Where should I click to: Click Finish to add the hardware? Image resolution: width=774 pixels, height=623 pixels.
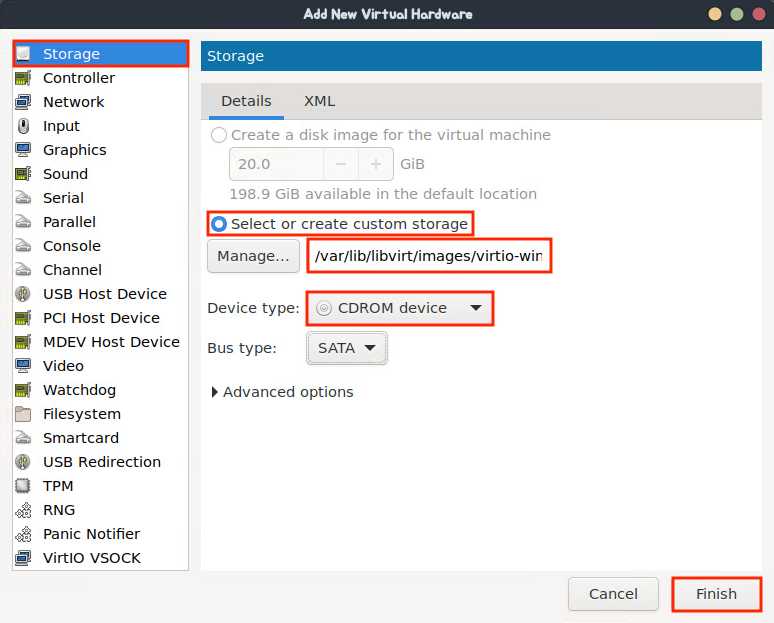[x=716, y=593]
